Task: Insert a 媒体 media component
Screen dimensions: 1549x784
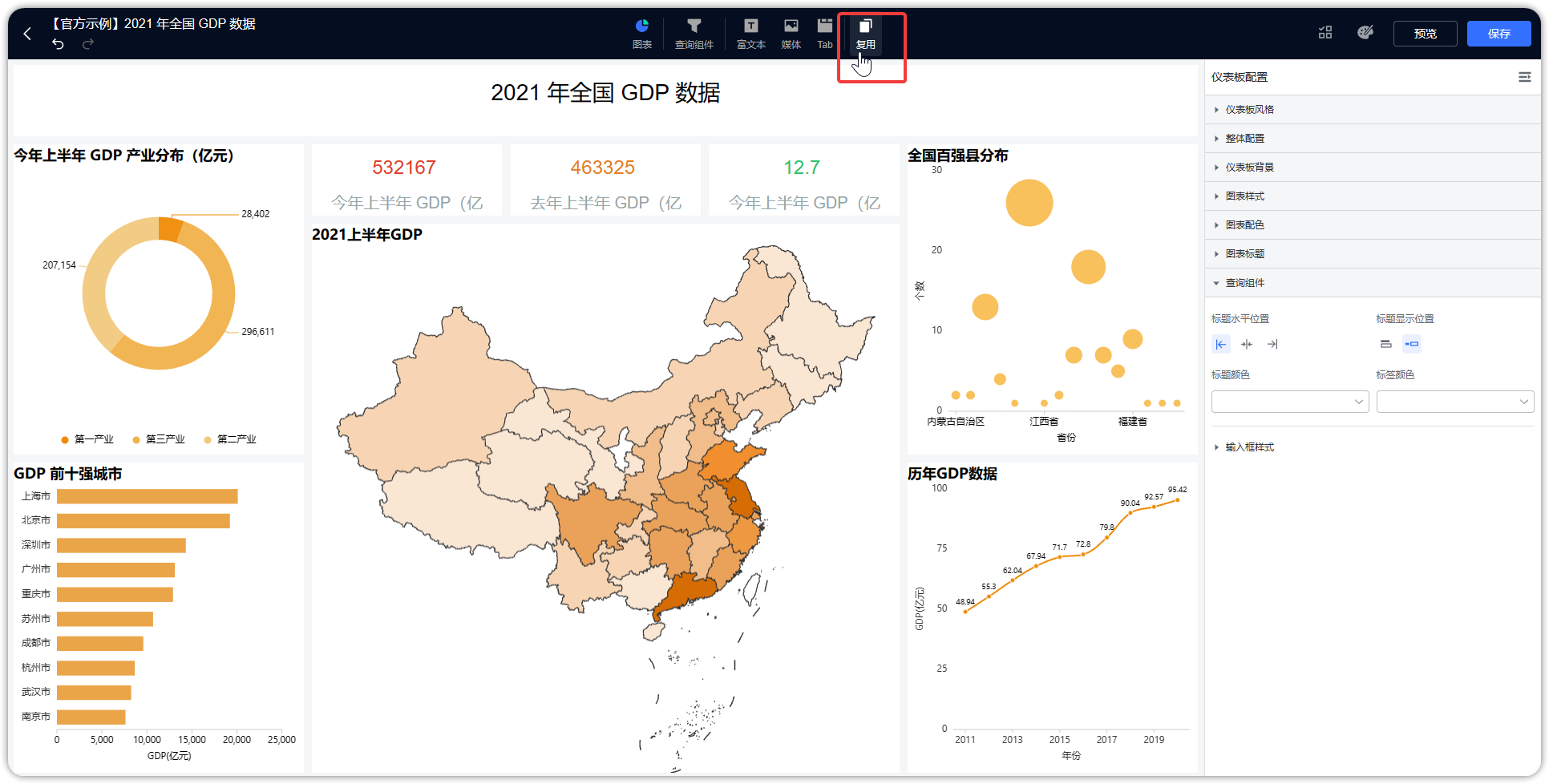Action: point(791,34)
